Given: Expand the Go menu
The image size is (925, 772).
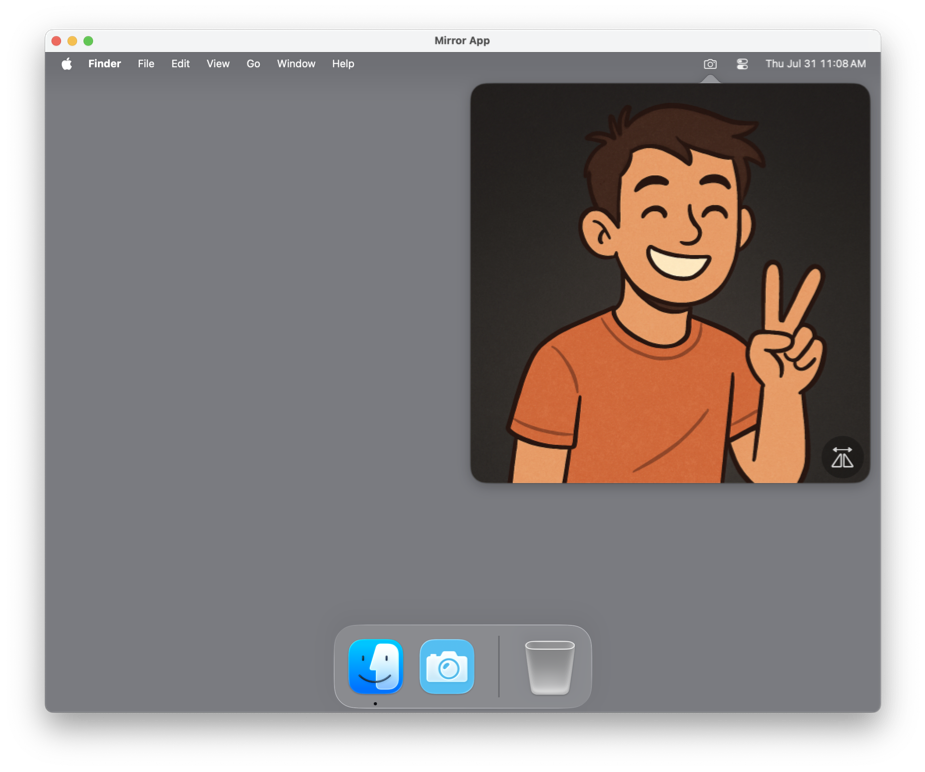Looking at the screenshot, I should pos(253,64).
